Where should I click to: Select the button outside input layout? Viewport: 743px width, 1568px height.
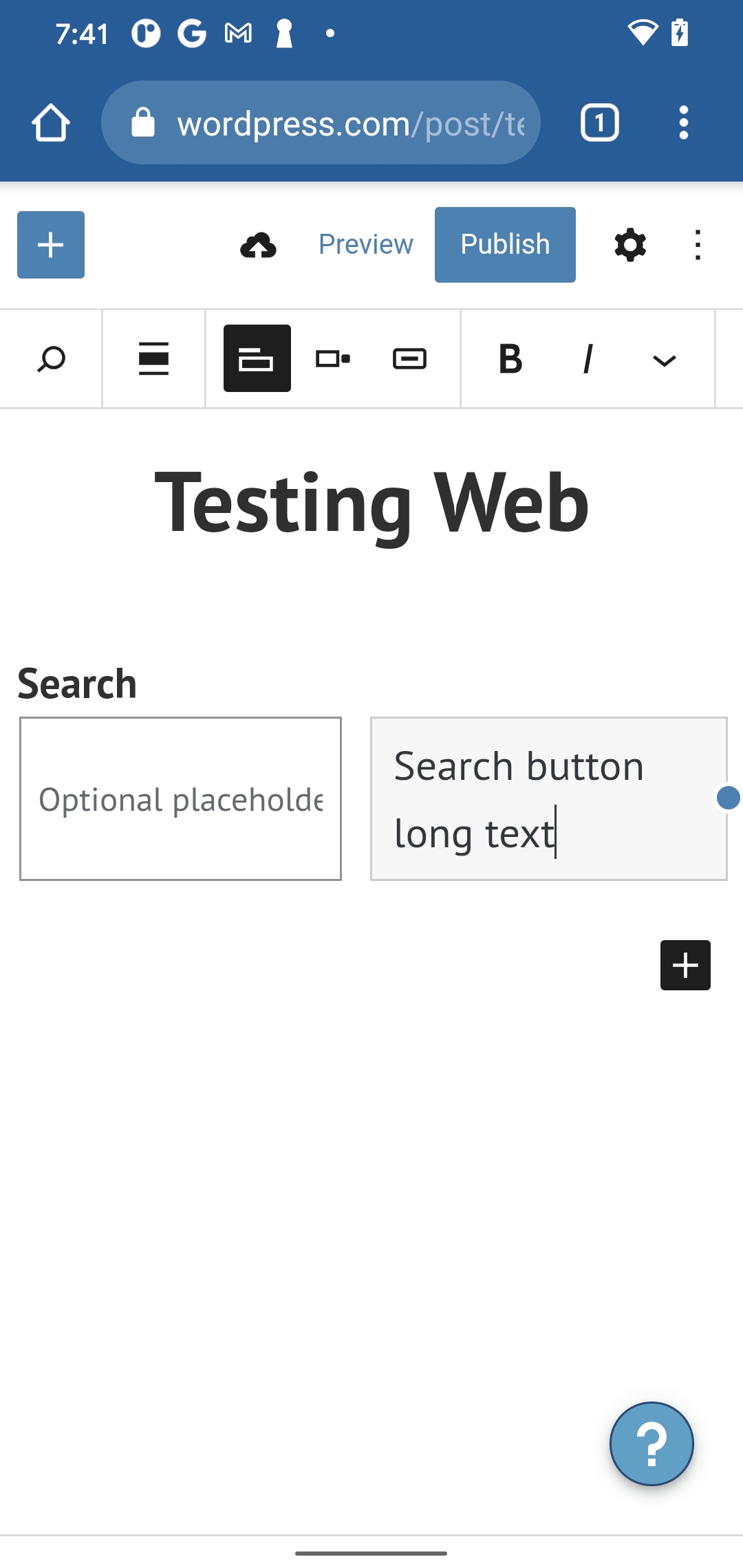pos(333,358)
